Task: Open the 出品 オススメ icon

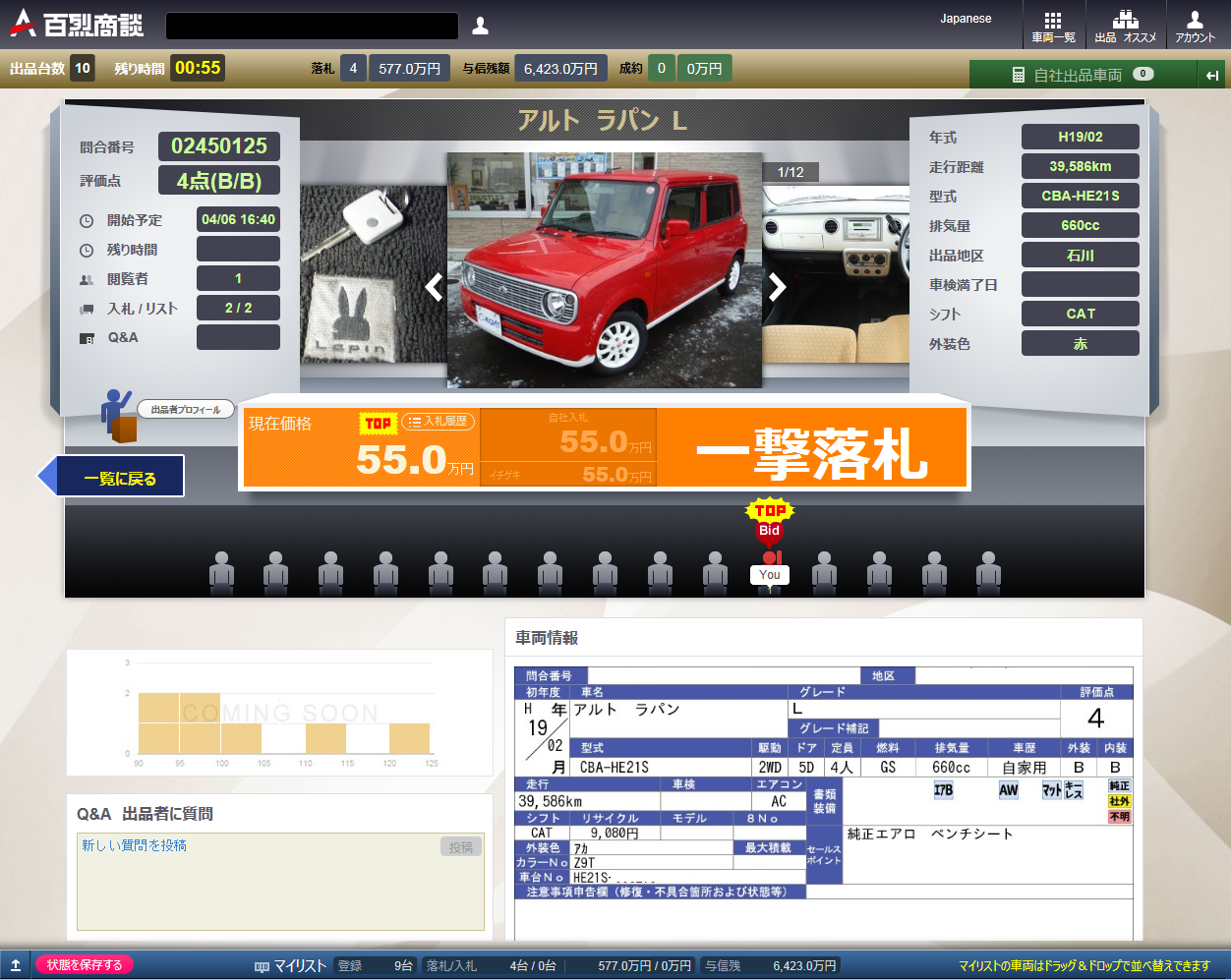Action: (x=1125, y=26)
